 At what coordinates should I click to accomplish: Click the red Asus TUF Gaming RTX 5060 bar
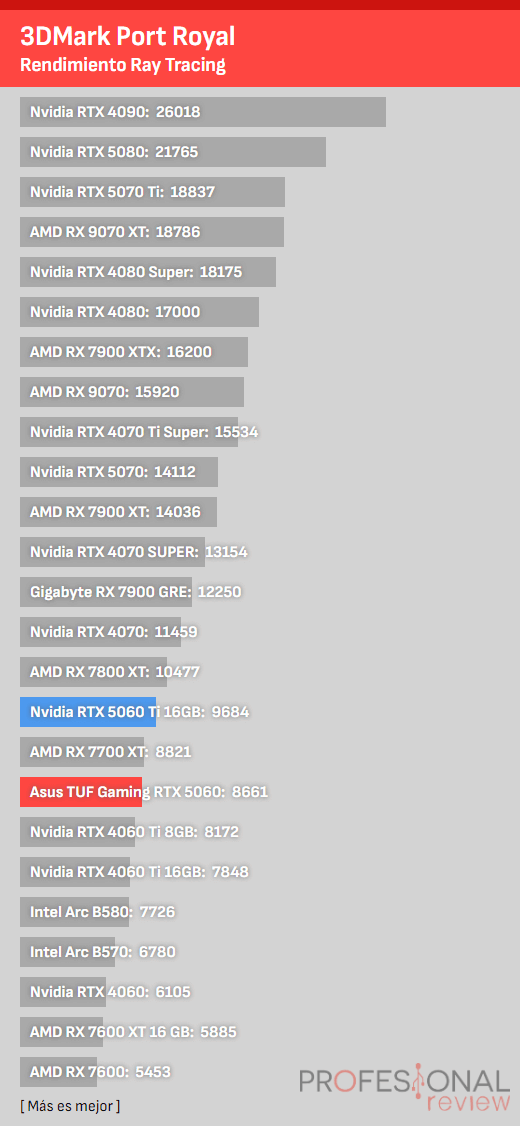[81, 792]
